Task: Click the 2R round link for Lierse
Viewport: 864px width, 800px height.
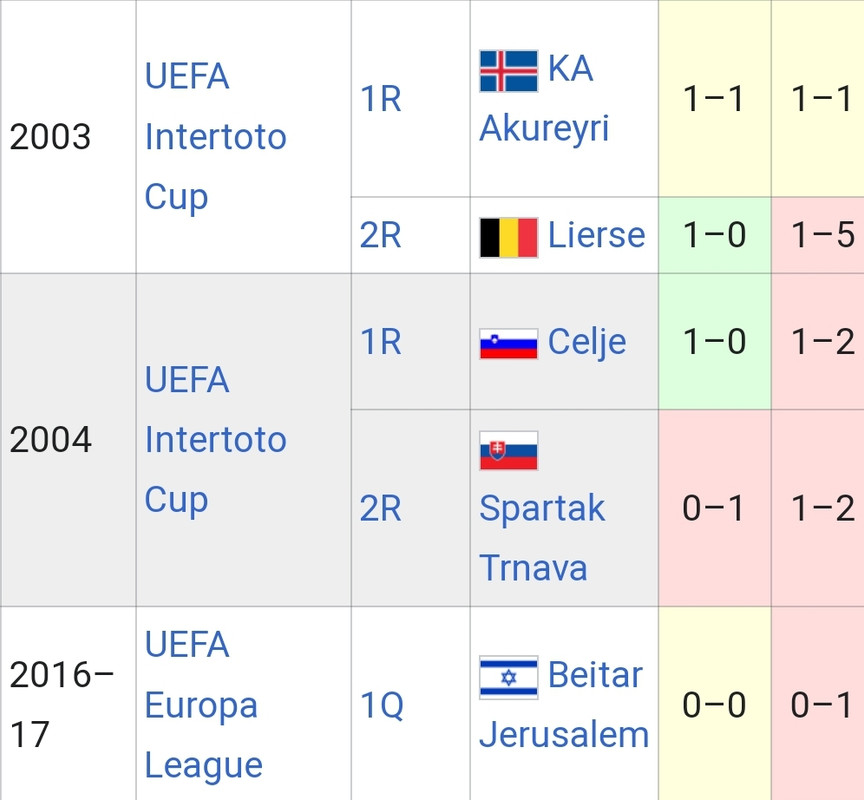Action: (380, 235)
